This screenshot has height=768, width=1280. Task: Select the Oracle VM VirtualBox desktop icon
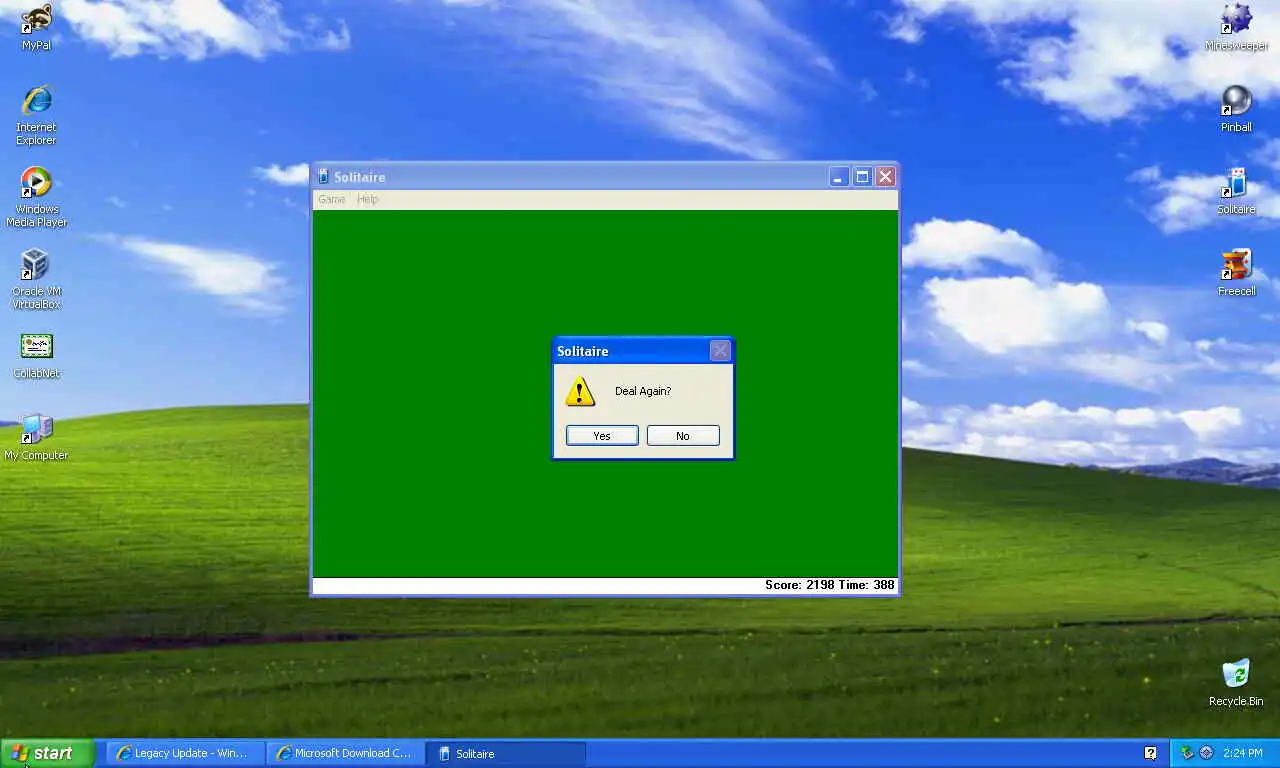click(36, 278)
